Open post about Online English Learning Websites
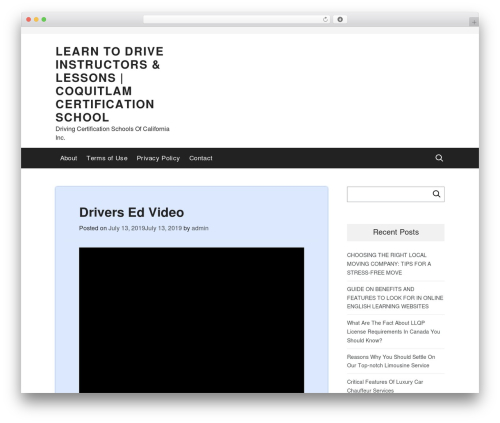The image size is (500, 423). click(395, 298)
